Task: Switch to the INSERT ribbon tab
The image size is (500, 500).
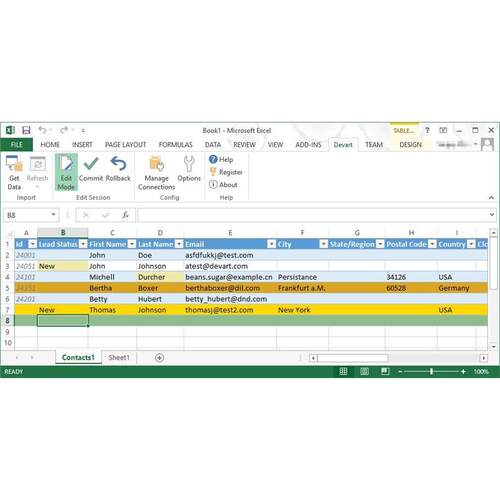Action: (82, 145)
